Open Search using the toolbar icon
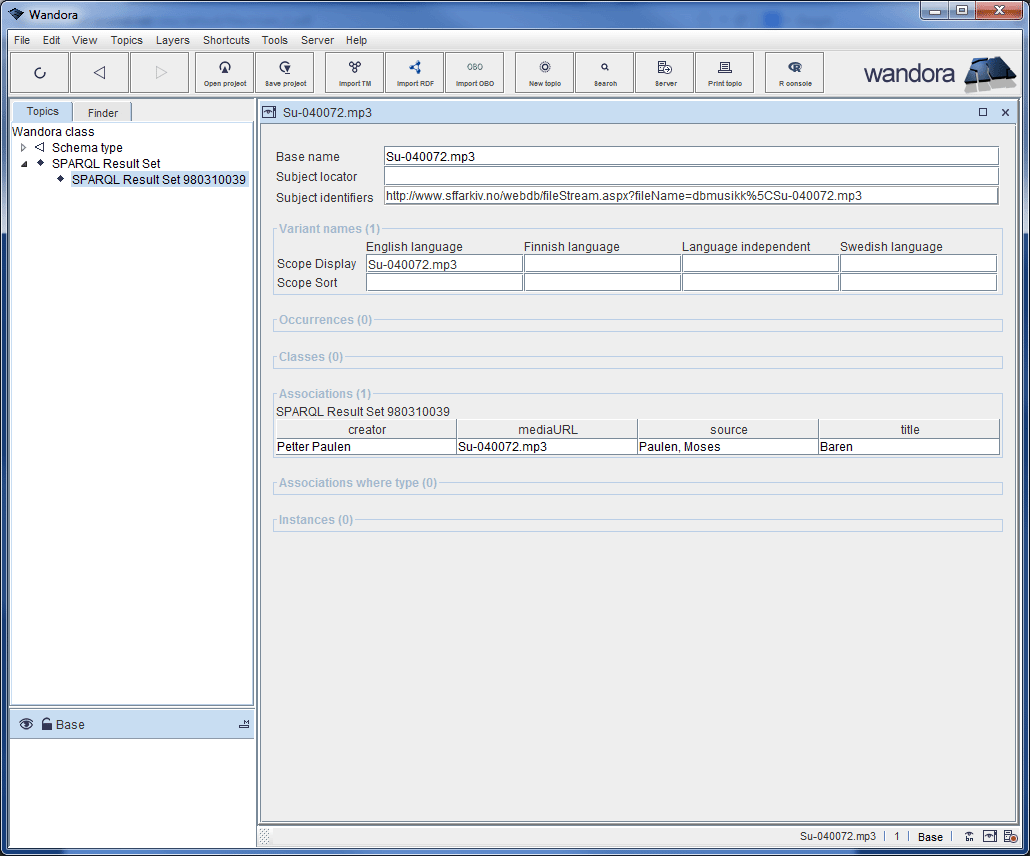This screenshot has width=1030, height=856. tap(604, 72)
